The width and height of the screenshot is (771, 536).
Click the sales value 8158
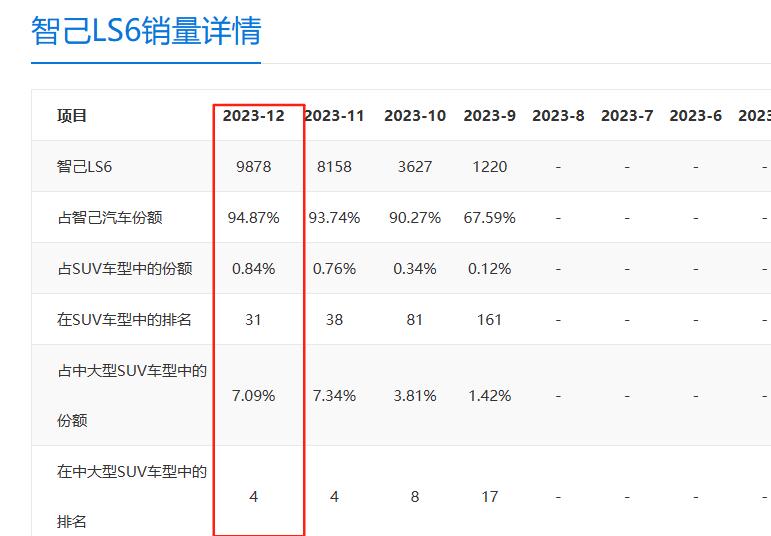click(x=334, y=167)
